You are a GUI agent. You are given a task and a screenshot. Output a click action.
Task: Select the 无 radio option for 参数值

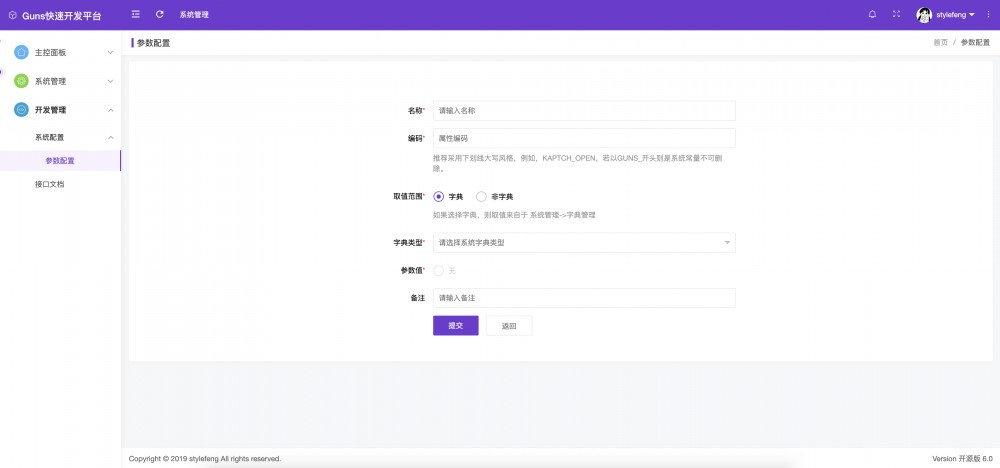pyautogui.click(x=439, y=271)
